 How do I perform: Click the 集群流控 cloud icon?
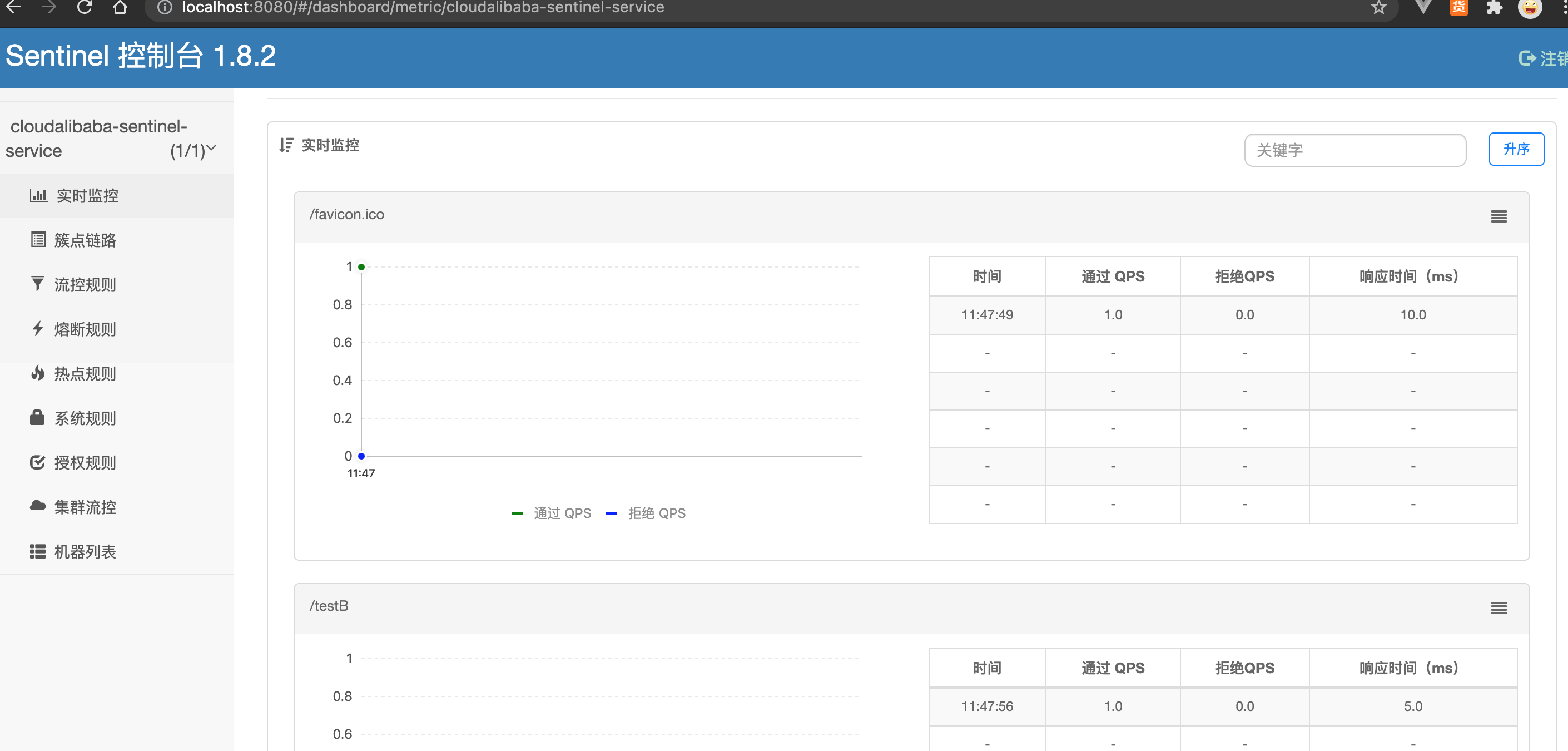point(38,506)
